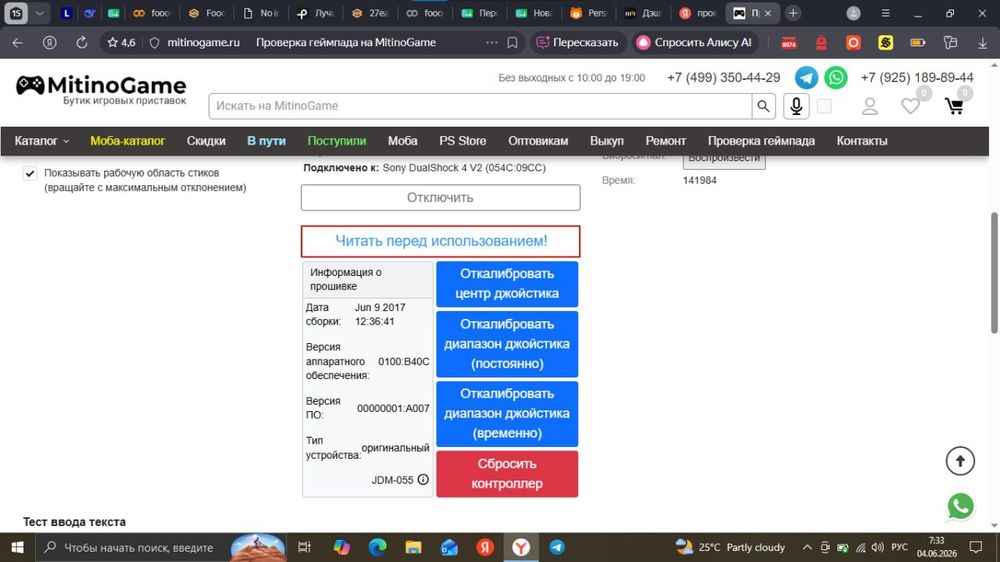This screenshot has width=1000, height=562.
Task: Open the Ремонт menu item
Action: coord(666,141)
